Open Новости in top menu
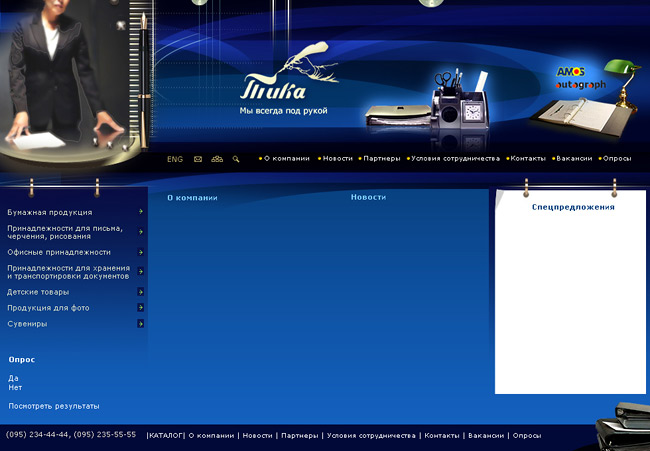The height and width of the screenshot is (451, 650). [x=337, y=158]
